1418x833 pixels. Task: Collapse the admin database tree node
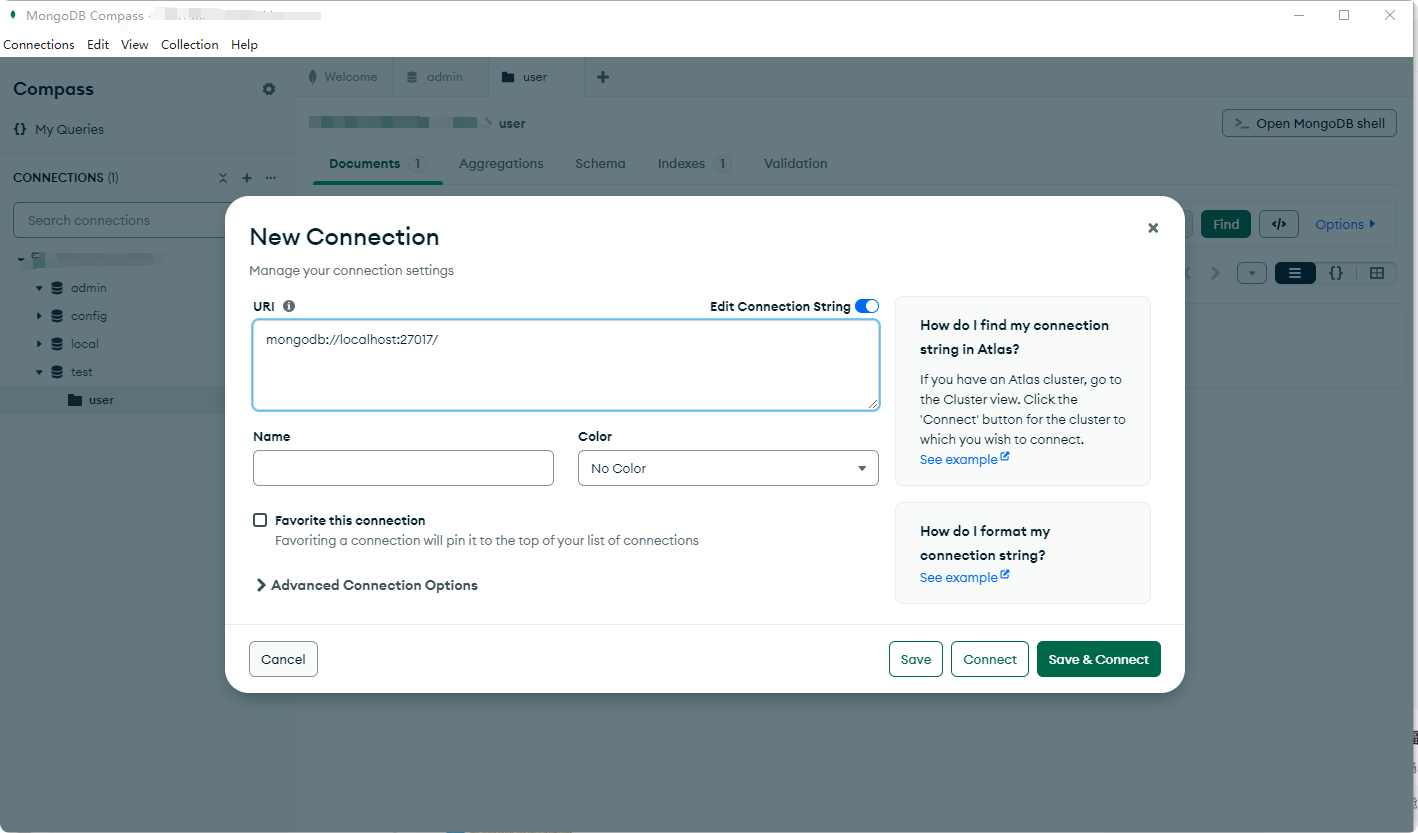point(39,288)
